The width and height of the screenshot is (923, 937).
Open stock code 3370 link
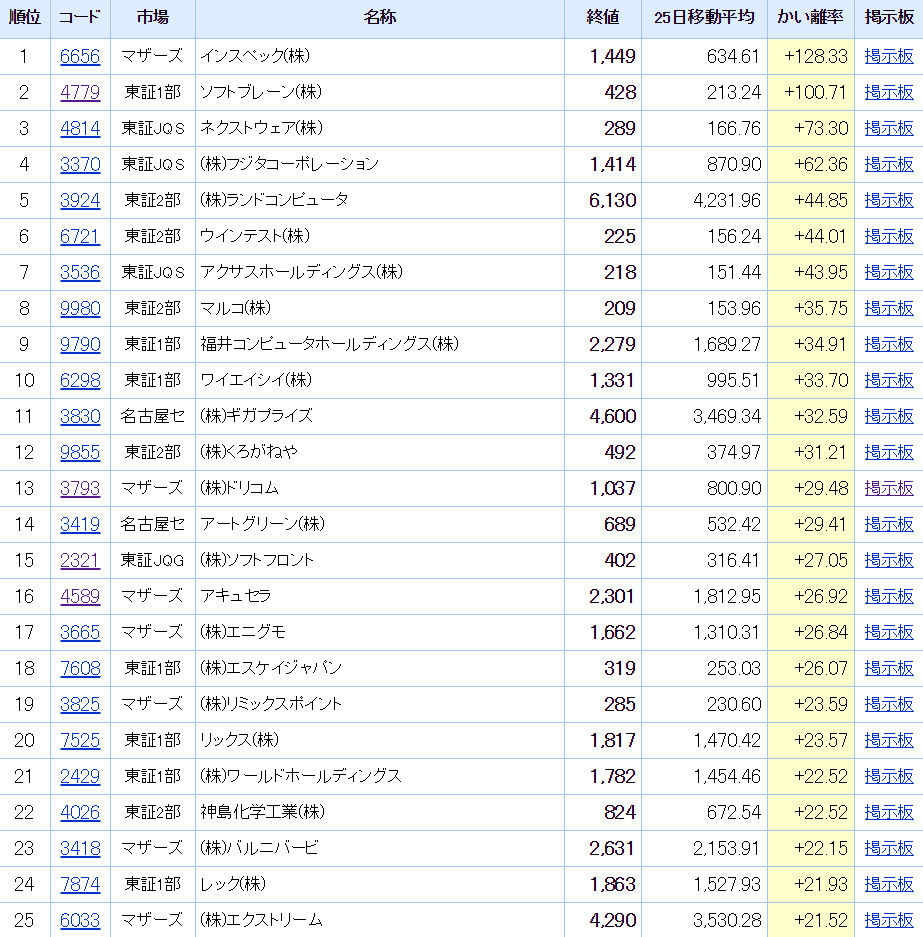[80, 164]
